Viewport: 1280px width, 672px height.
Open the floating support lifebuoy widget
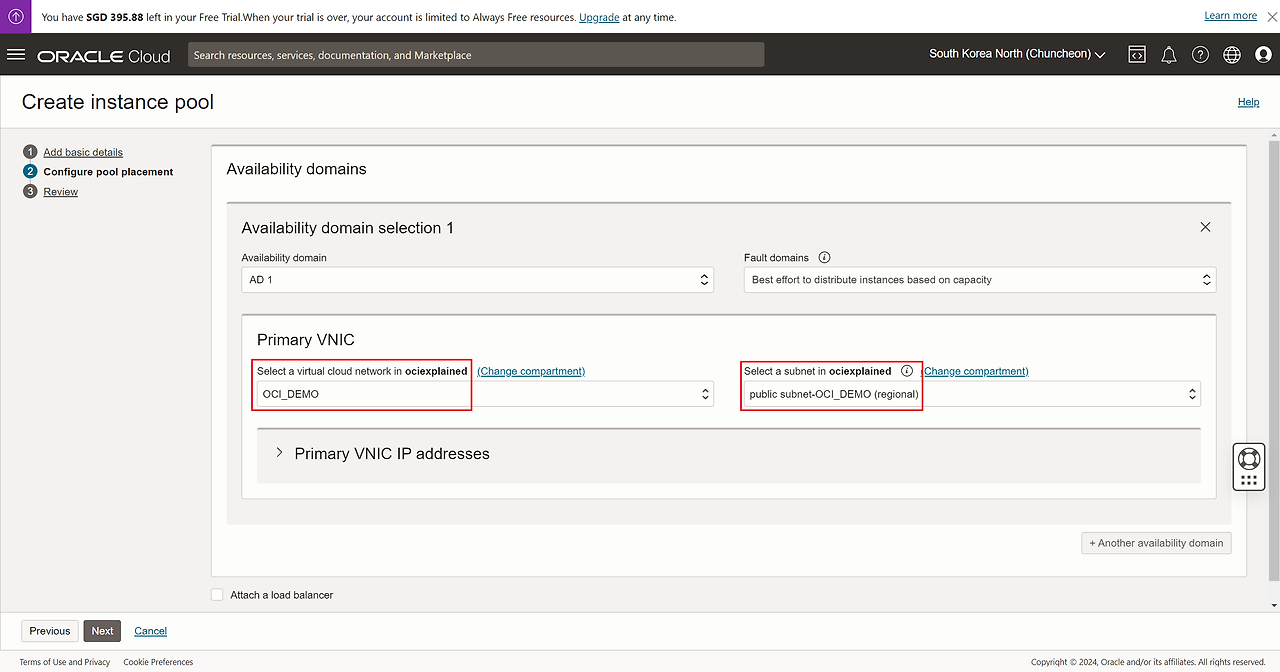(x=1248, y=459)
